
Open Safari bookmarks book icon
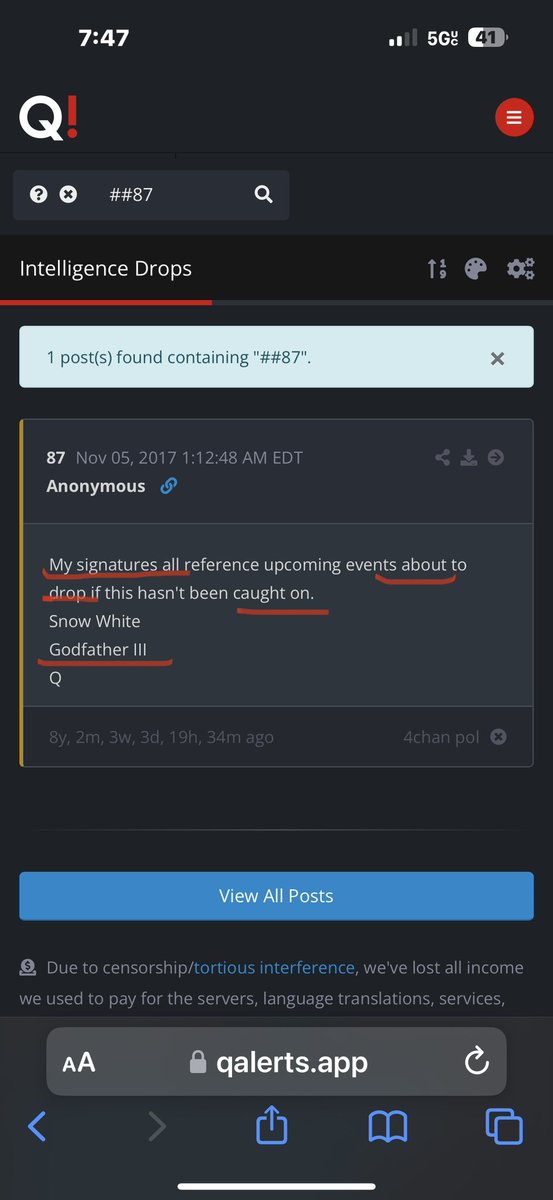pyautogui.click(x=388, y=1127)
